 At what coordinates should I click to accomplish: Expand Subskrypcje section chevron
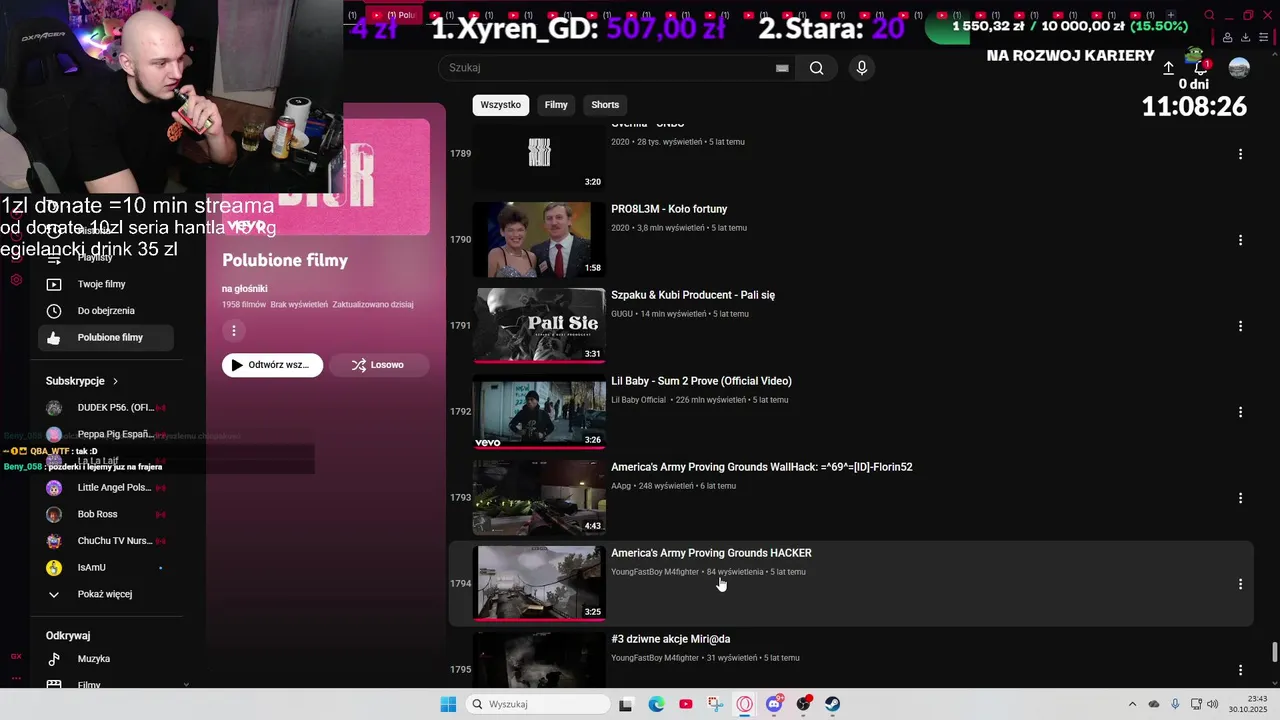[x=115, y=381]
